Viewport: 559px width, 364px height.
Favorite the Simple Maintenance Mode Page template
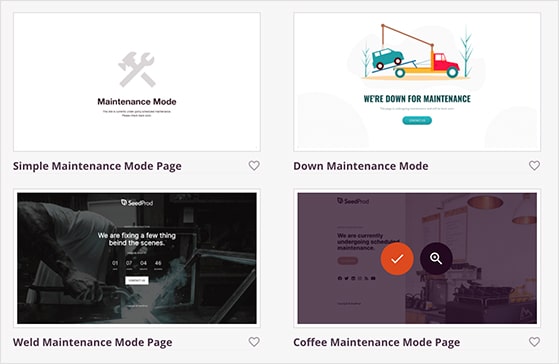tap(254, 165)
